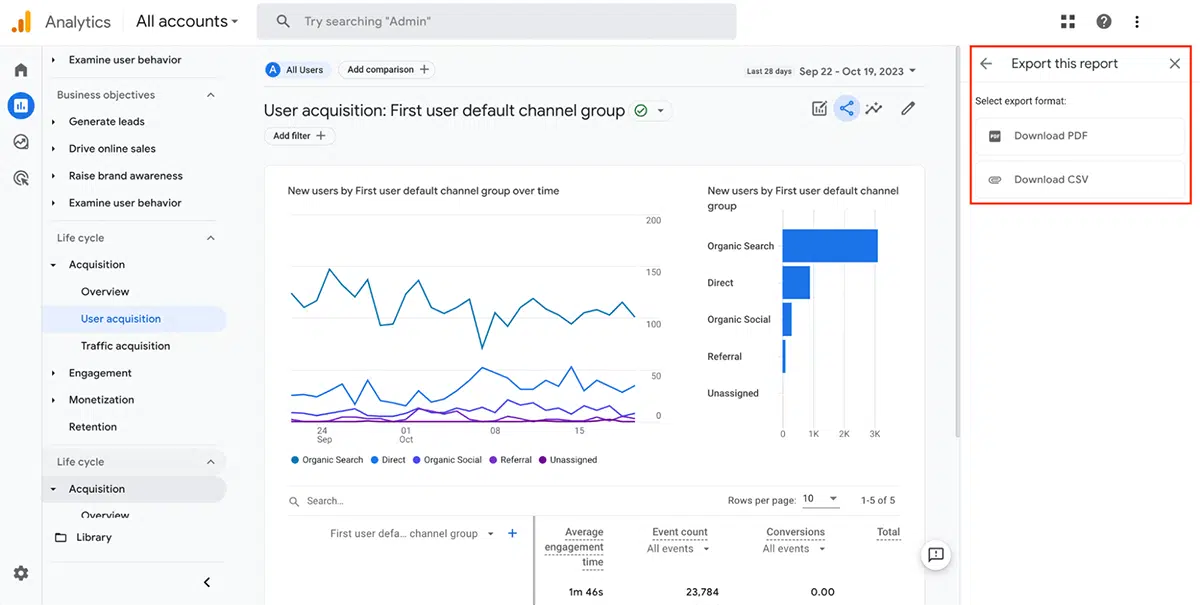The height and width of the screenshot is (605, 1200).
Task: Open the Google apps grid icon
Action: 1068,21
